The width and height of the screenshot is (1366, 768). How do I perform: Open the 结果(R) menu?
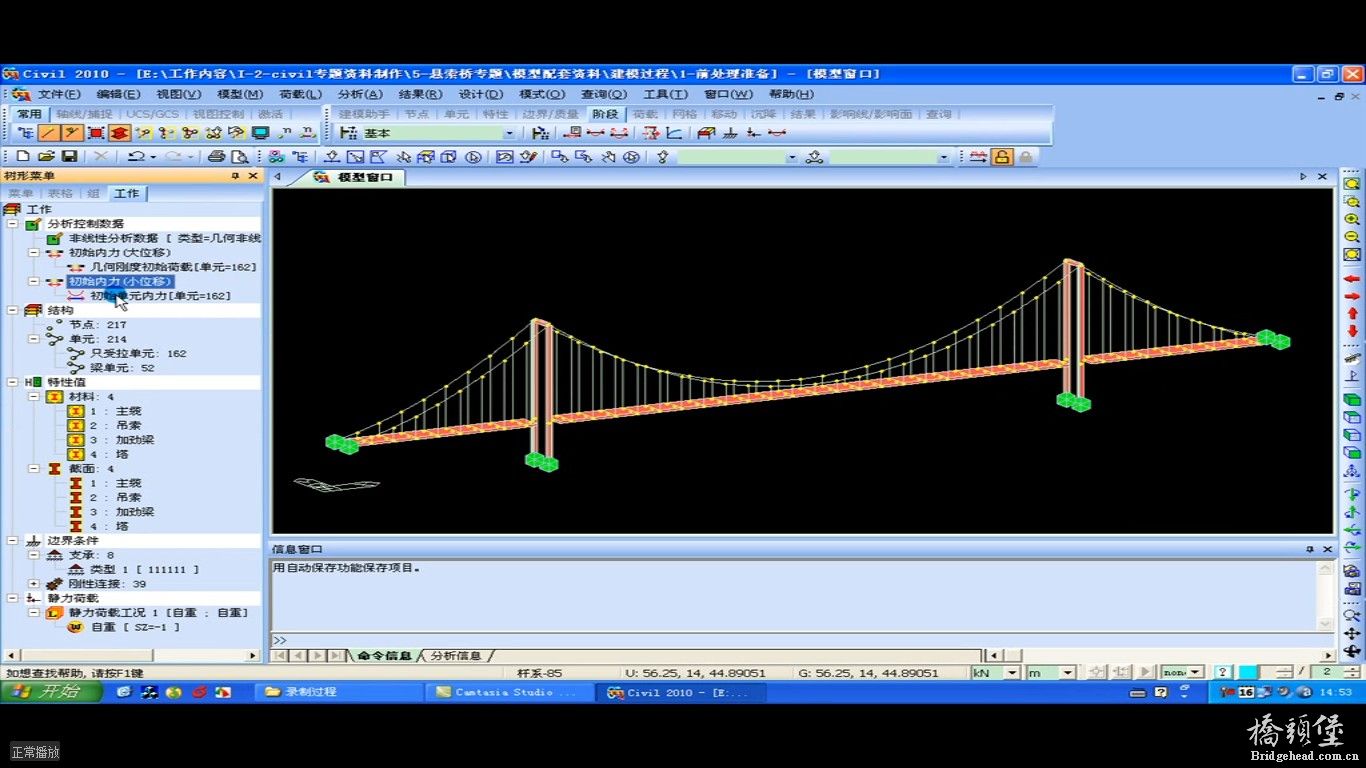pyautogui.click(x=420, y=94)
